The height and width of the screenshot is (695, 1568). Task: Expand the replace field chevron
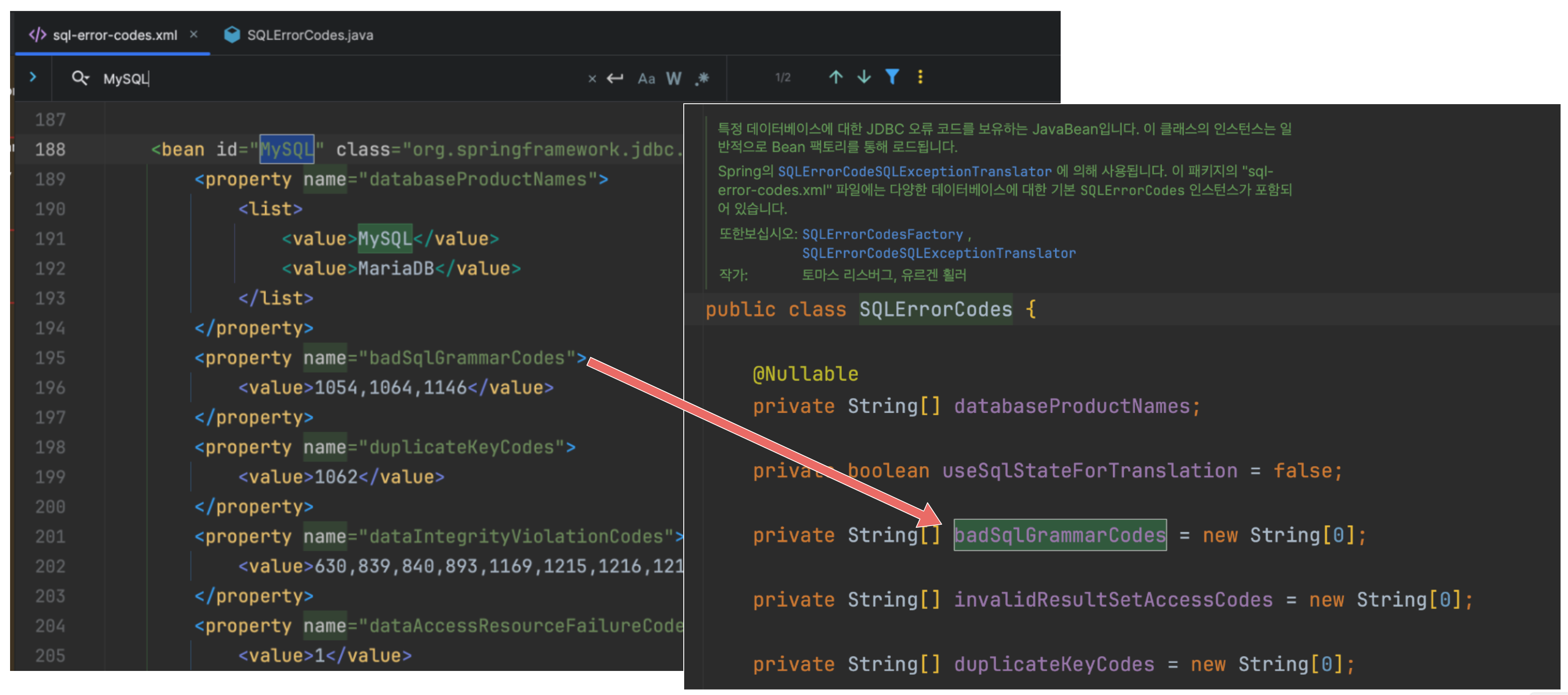pyautogui.click(x=33, y=77)
